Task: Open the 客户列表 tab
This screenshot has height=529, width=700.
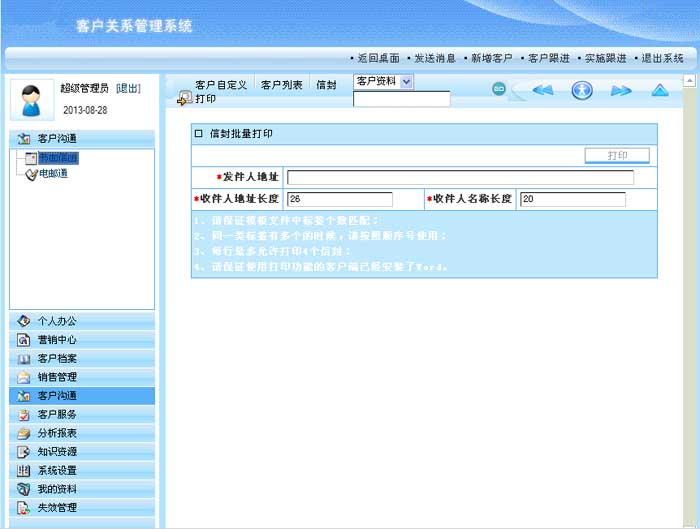Action: [281, 86]
